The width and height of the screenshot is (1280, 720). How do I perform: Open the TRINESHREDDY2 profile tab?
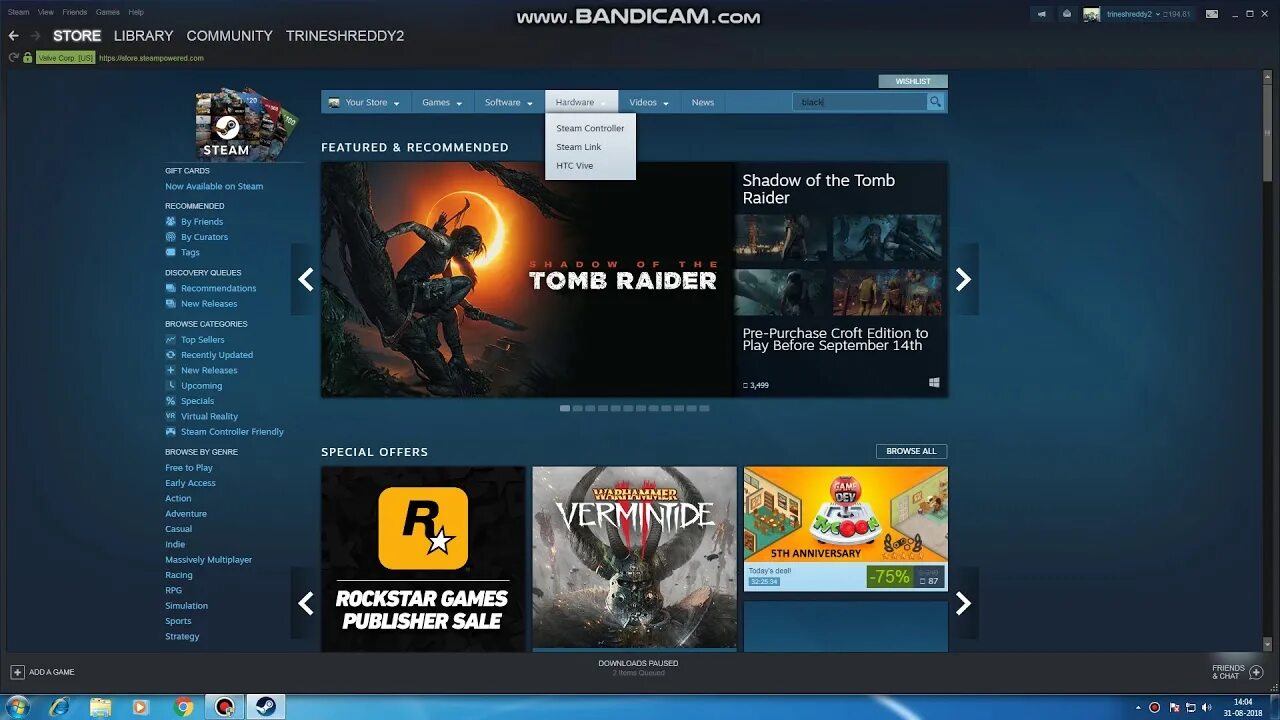point(345,35)
